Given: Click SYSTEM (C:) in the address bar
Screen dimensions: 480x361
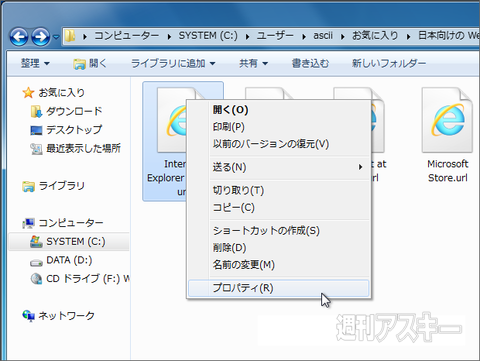Looking at the screenshot, I should pos(208,35).
